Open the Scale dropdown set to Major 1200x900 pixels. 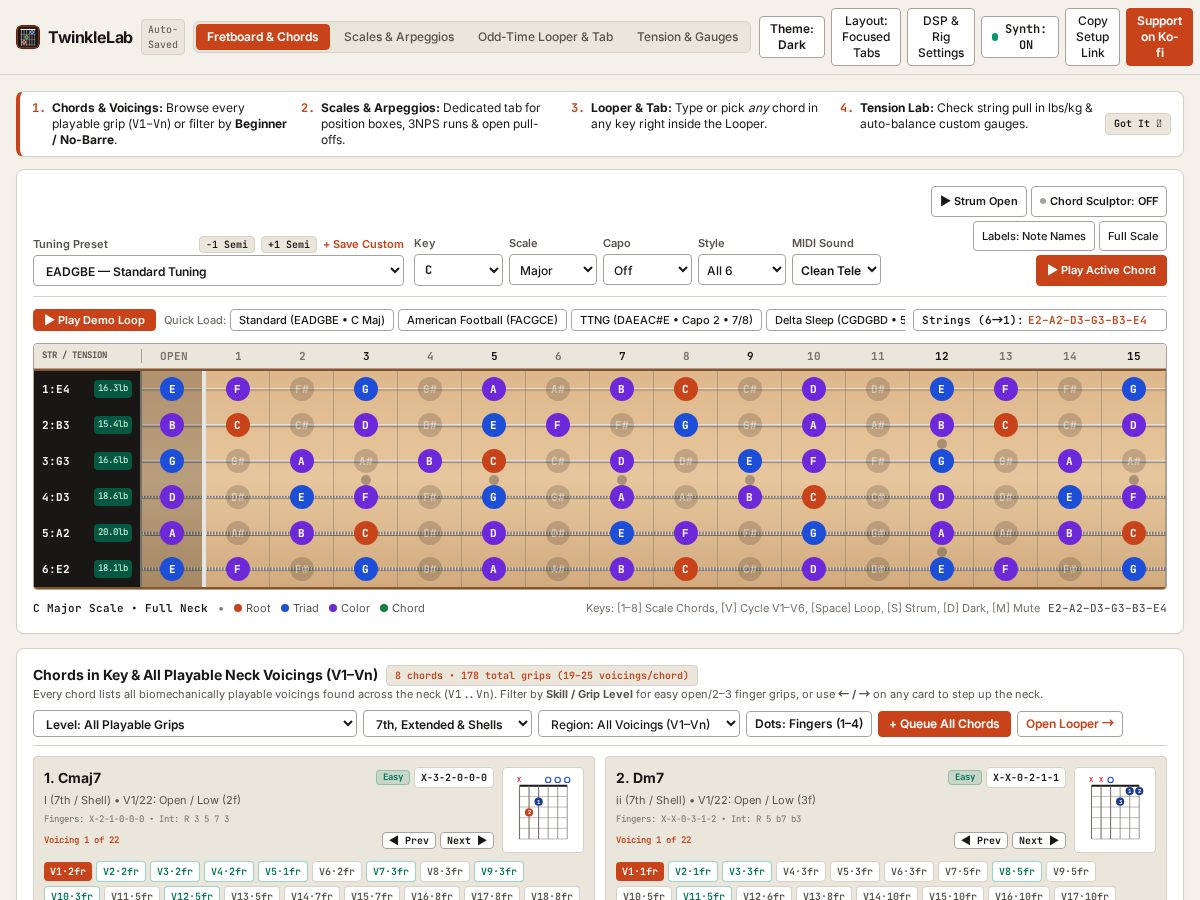point(553,270)
